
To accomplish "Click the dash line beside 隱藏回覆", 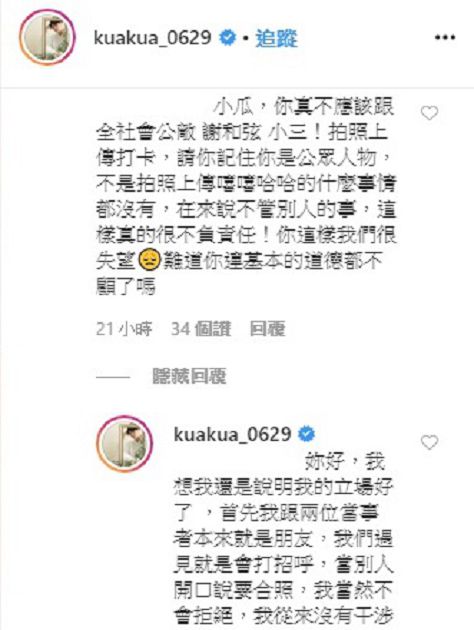I will coord(113,377).
